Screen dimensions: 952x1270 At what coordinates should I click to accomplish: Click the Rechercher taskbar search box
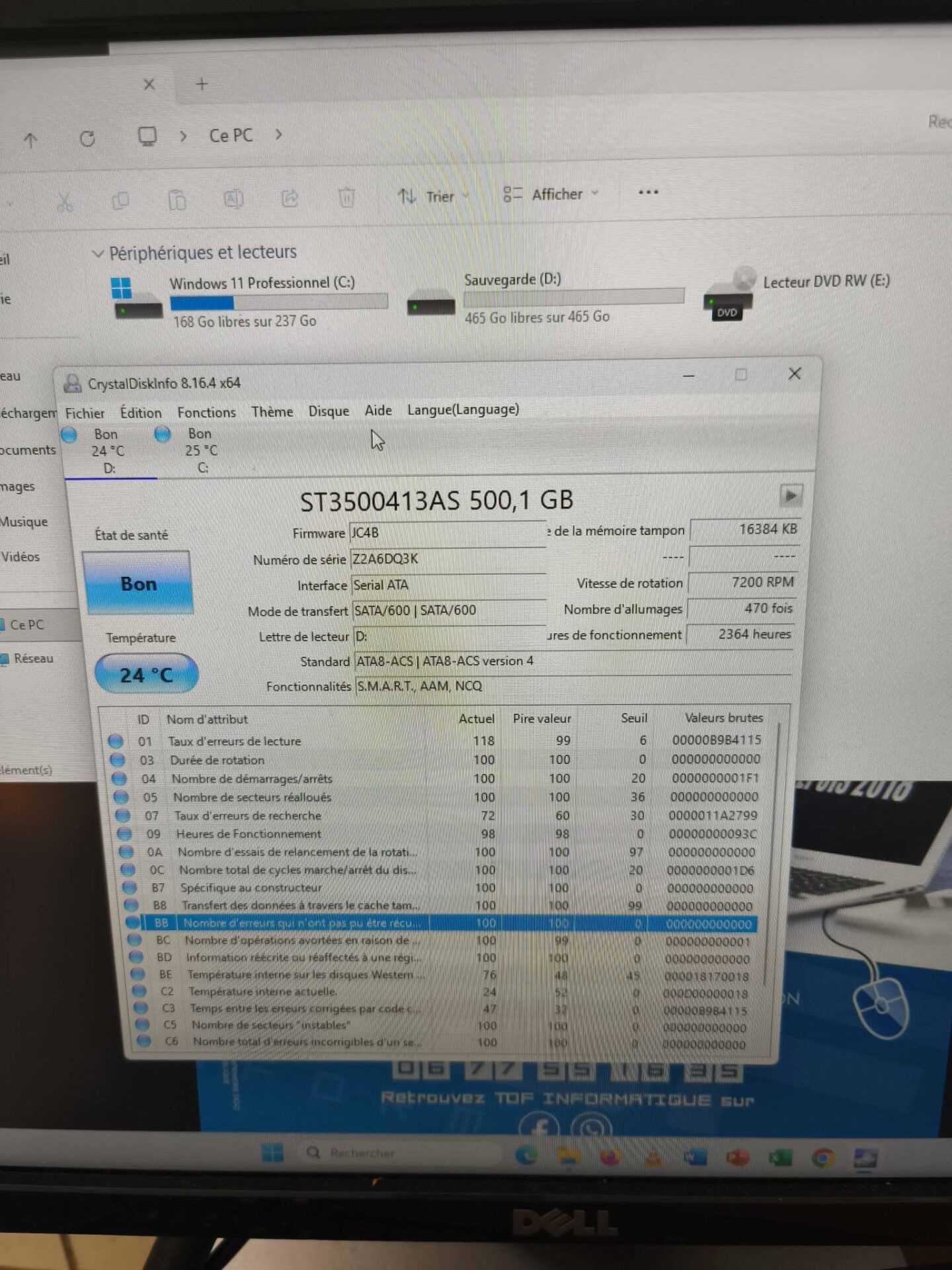pos(397,1153)
